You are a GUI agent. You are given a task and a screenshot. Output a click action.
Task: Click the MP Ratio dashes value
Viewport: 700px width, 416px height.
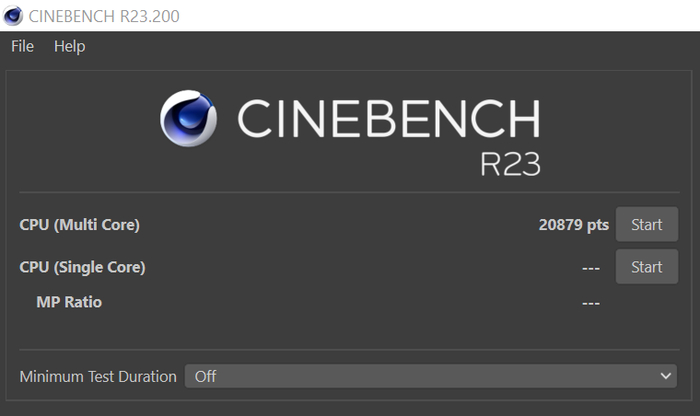point(590,302)
